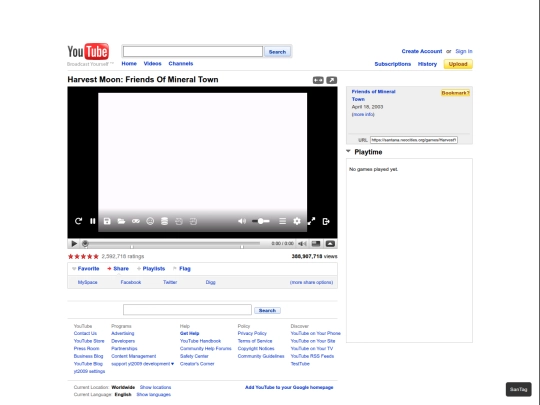Click the video progress bar track
The height and width of the screenshot is (405, 540).
(x=171, y=243)
